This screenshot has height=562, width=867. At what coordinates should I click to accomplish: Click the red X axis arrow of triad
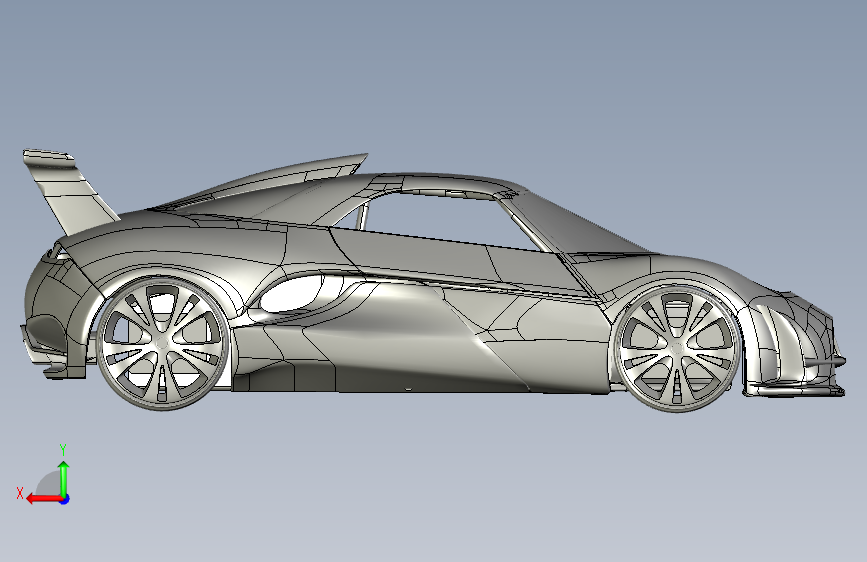click(45, 499)
